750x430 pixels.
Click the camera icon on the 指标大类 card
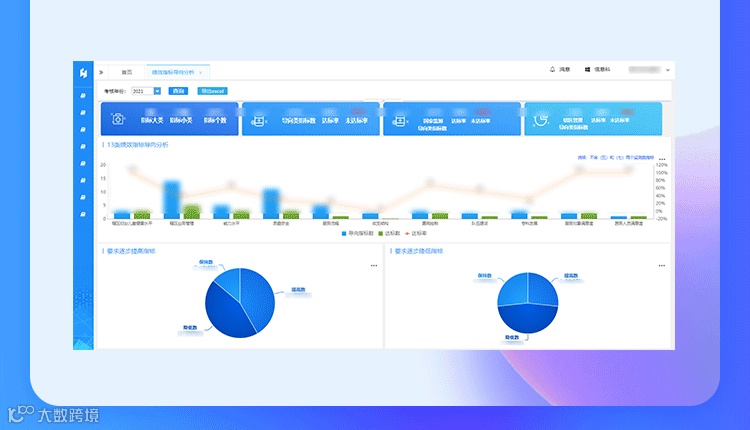[x=118, y=119]
